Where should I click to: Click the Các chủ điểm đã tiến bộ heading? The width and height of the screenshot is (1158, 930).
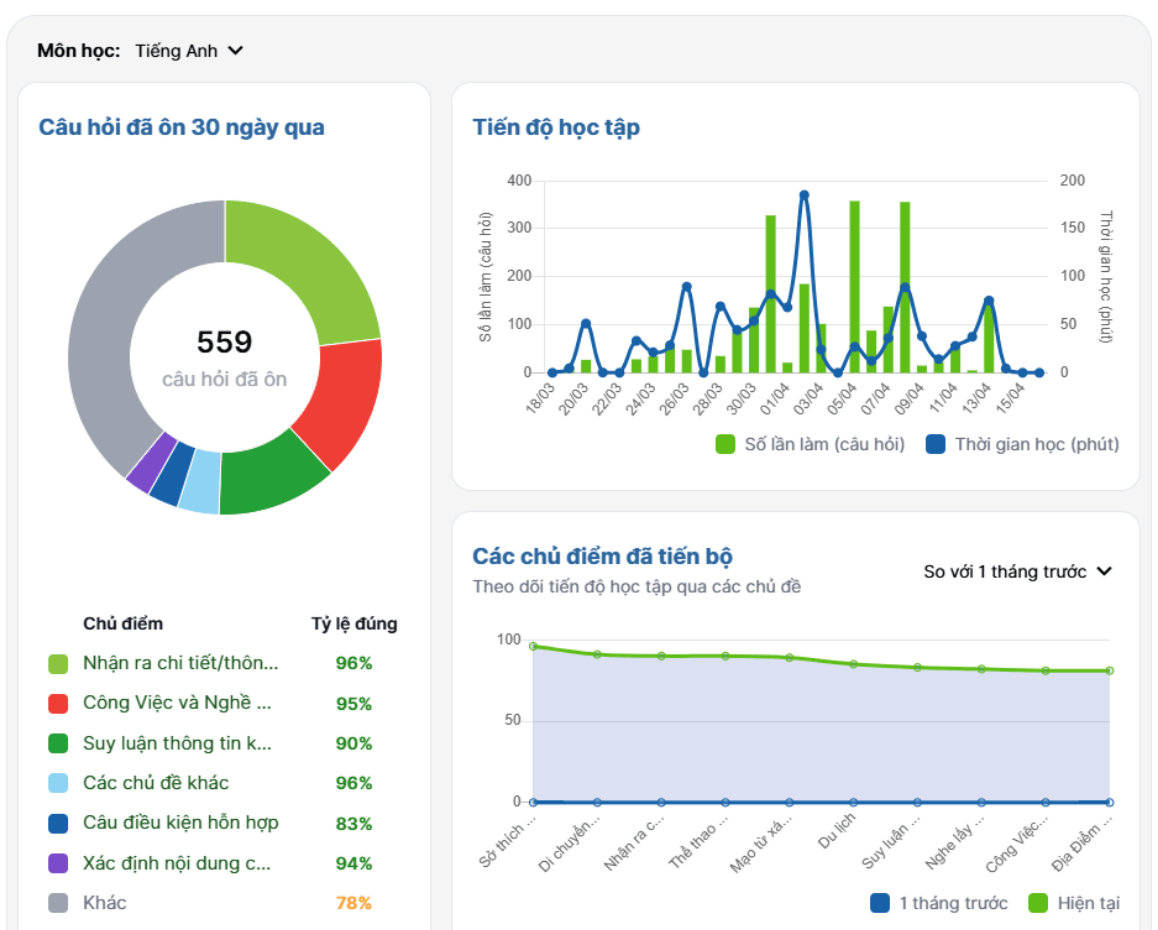point(603,556)
